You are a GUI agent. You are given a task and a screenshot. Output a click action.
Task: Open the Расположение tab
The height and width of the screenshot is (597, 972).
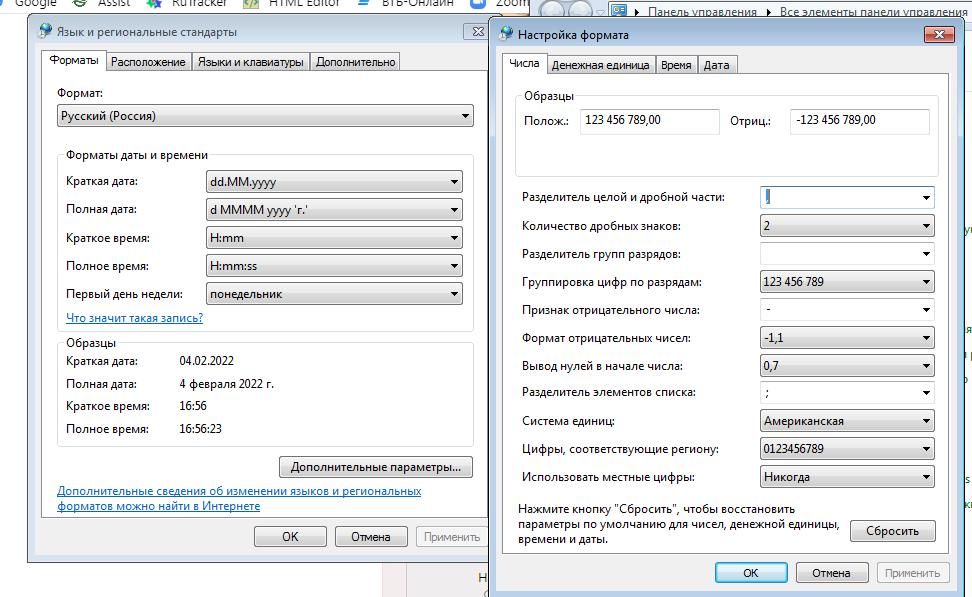click(148, 62)
